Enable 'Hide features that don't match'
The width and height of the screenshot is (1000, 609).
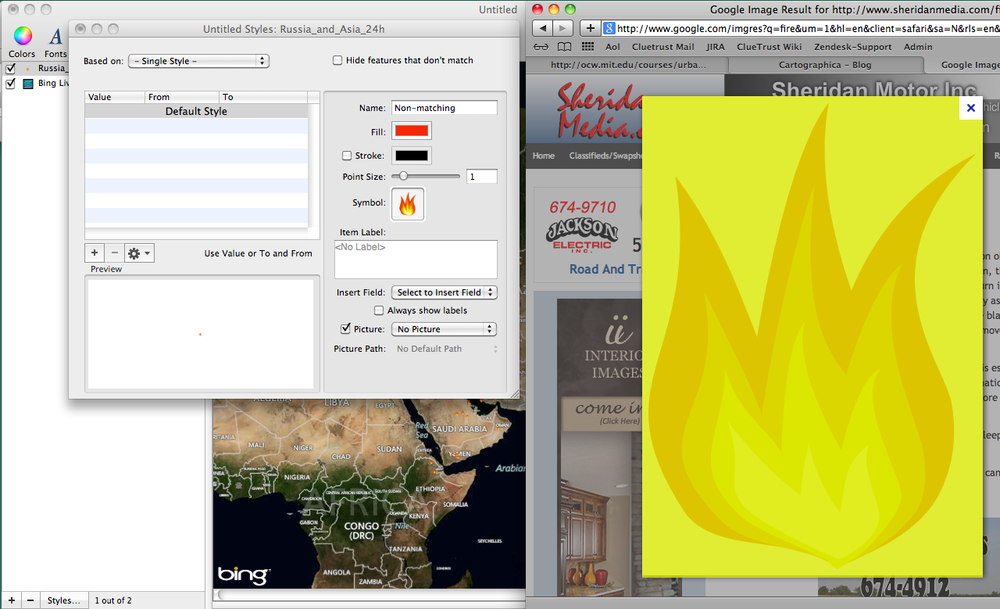pos(338,60)
